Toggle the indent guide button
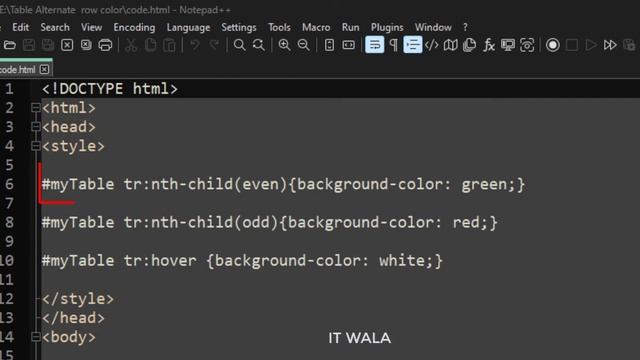This screenshot has height=360, width=640. pyautogui.click(x=413, y=45)
